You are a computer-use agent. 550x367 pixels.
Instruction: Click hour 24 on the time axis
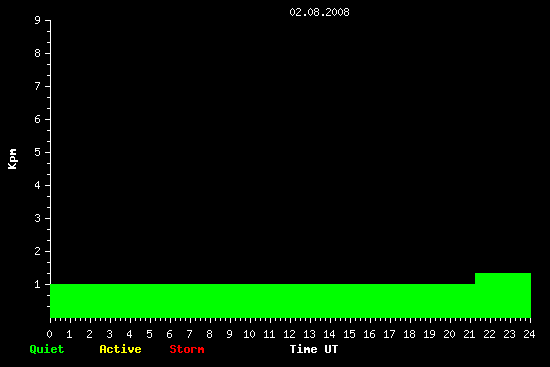point(529,334)
